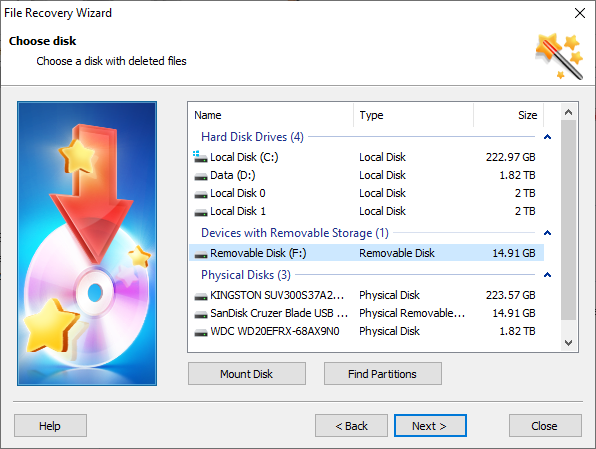Select the Local Disk (C:) drive icon
596x449 pixels.
200,157
